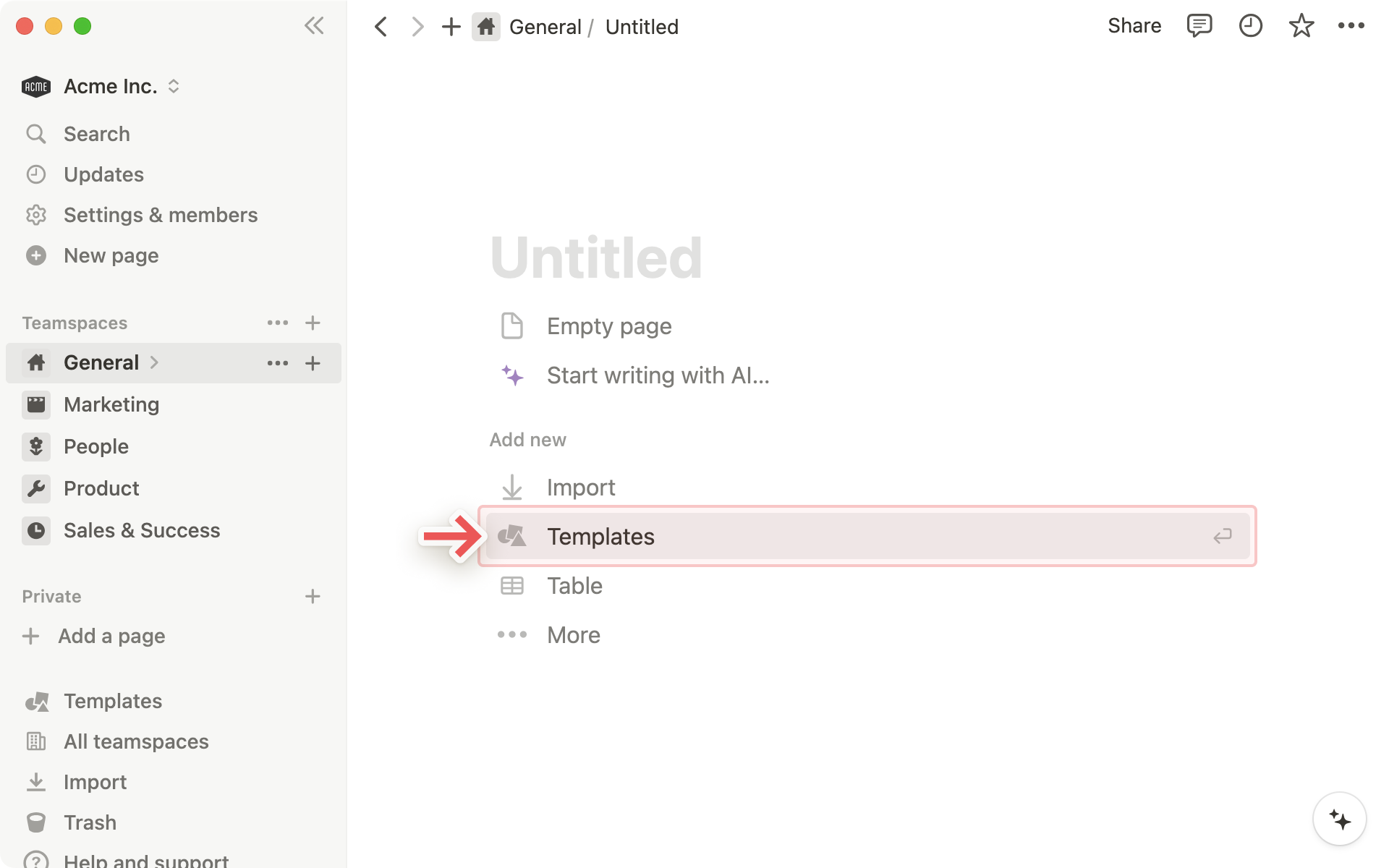The image size is (1389, 868).
Task: Favorite this page with star icon
Action: 1301,26
